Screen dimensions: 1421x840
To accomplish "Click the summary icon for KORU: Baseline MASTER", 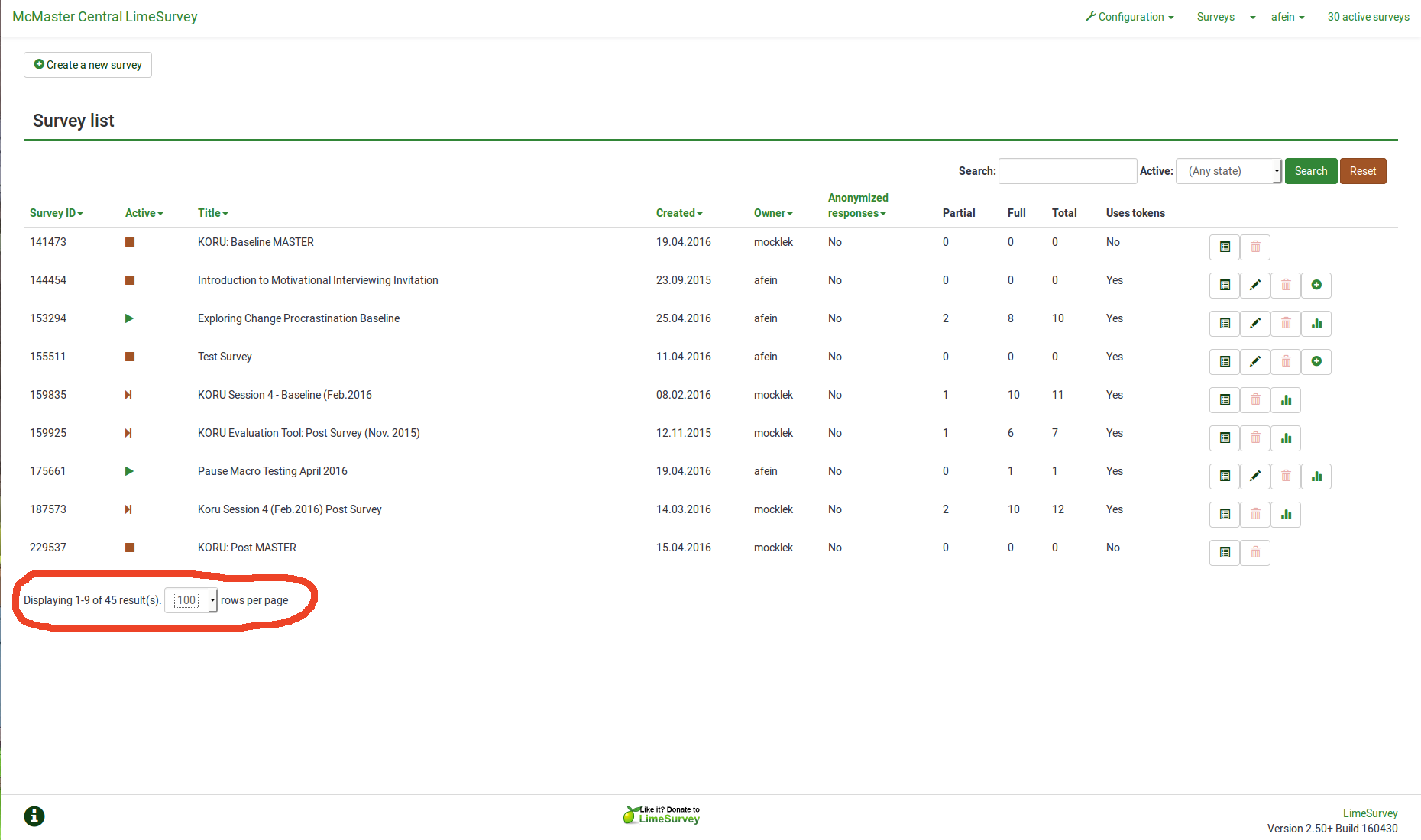I will (x=1225, y=247).
